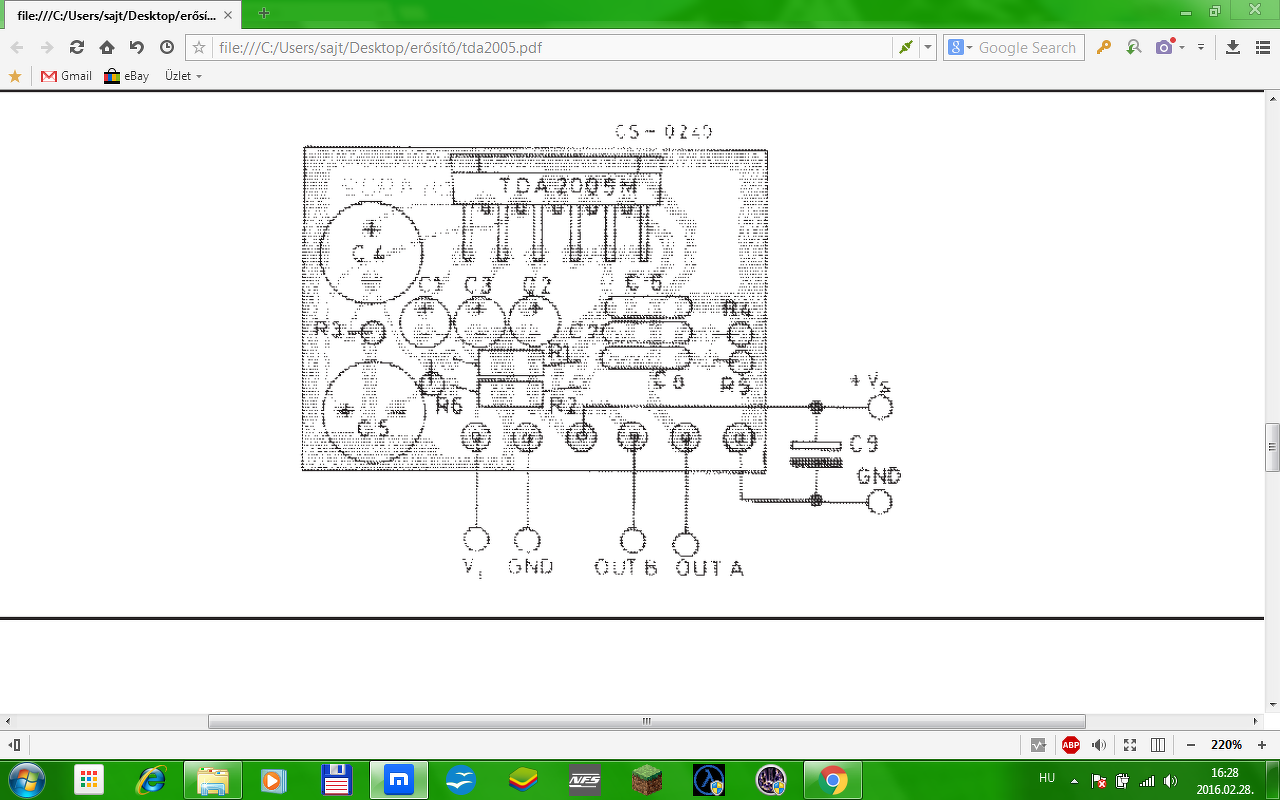Take a screenshot with the camera icon

pyautogui.click(x=1164, y=47)
